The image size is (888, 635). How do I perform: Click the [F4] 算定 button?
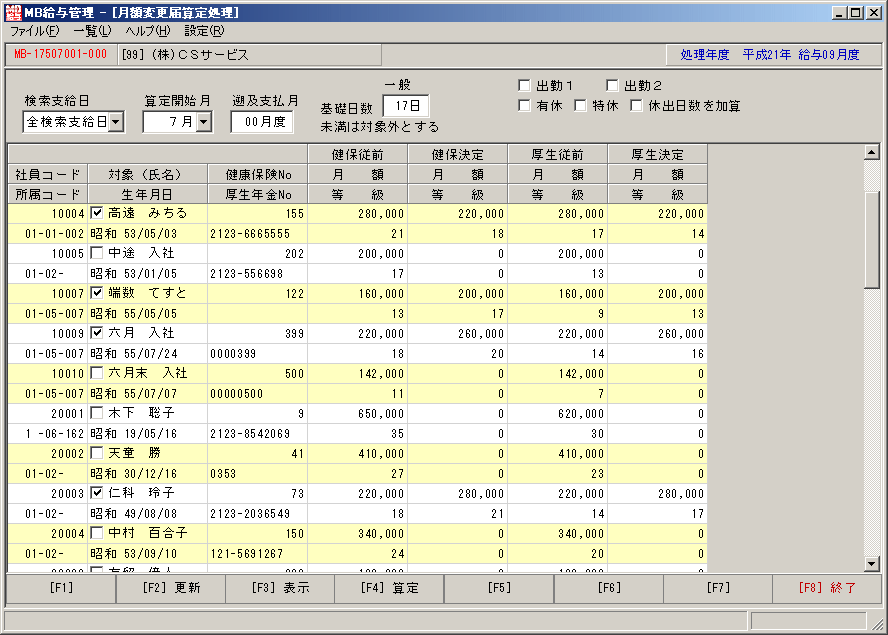(x=390, y=588)
